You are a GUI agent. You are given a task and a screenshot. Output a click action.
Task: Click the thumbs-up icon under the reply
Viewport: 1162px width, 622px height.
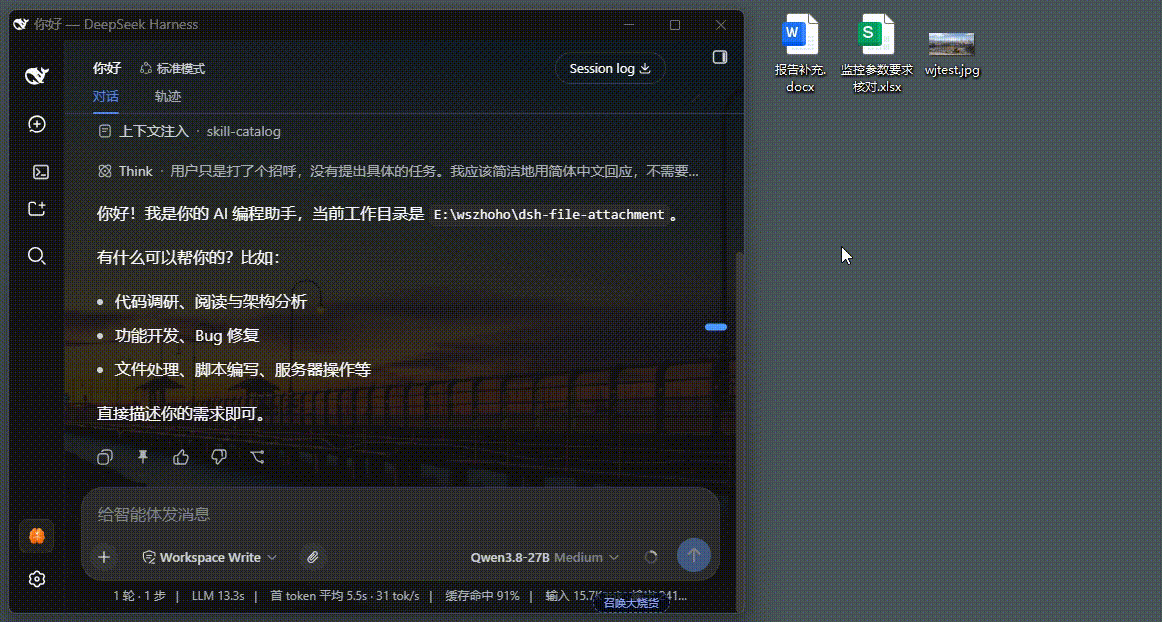point(181,457)
